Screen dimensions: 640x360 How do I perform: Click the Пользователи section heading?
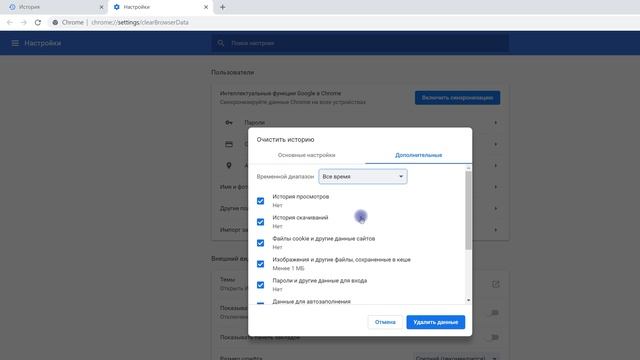(233, 72)
